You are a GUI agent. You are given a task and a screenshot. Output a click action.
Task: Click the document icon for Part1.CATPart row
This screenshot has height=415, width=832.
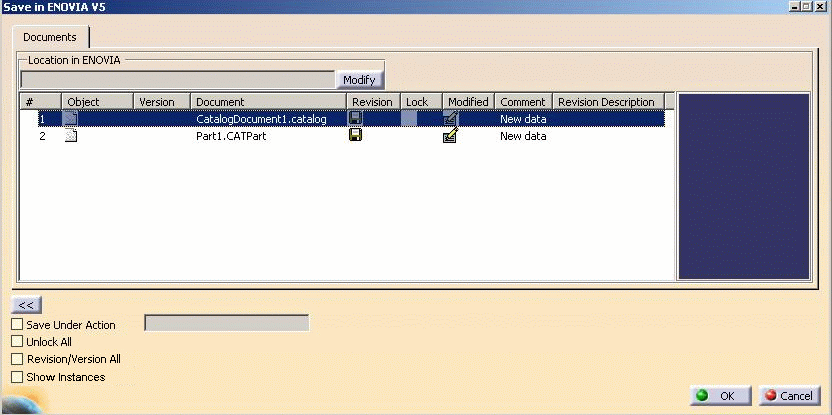(x=71, y=136)
